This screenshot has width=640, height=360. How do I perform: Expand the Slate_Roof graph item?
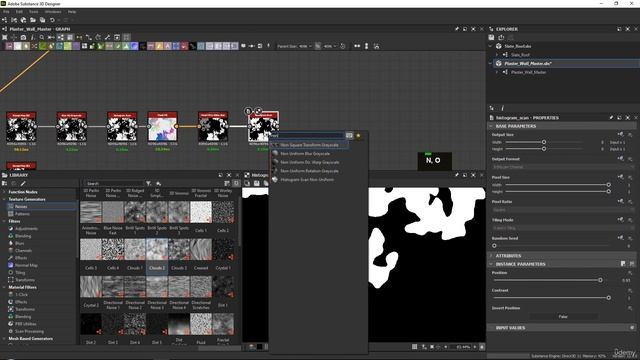[x=497, y=55]
